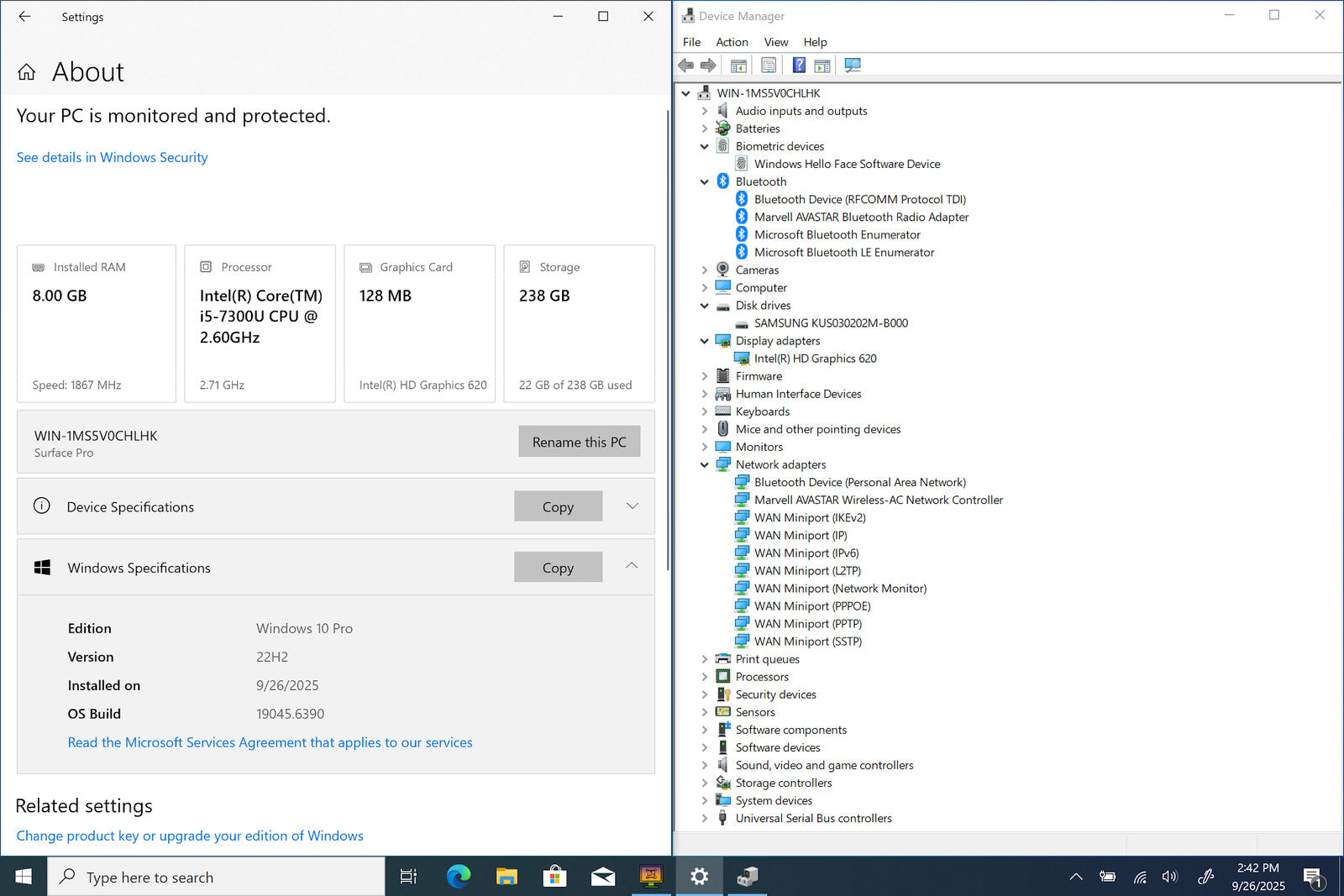The width and height of the screenshot is (1344, 896).
Task: Select Marvell AVASTAR Wireless-AC Network Controller
Action: [x=878, y=500]
